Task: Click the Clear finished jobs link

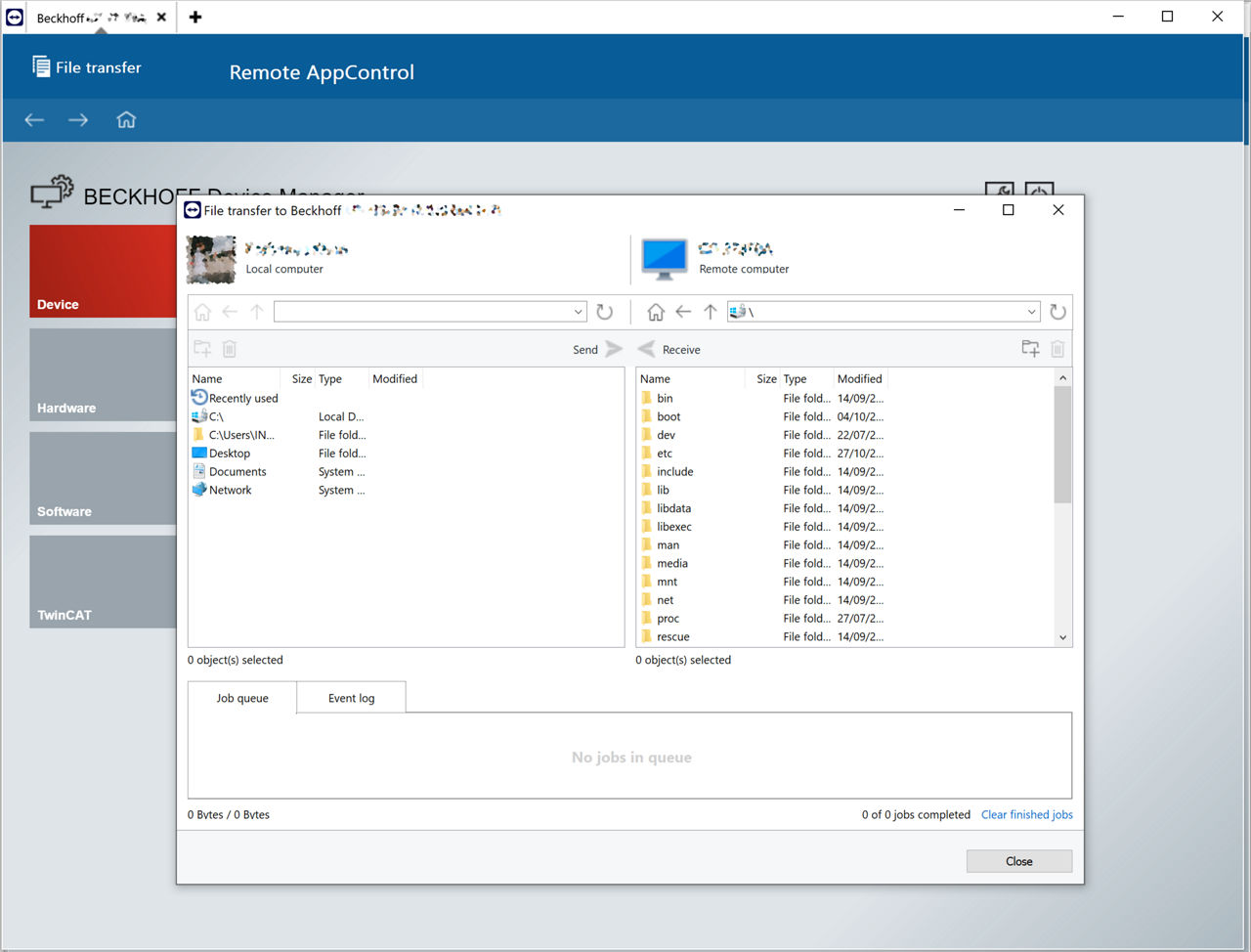Action: coord(1026,814)
